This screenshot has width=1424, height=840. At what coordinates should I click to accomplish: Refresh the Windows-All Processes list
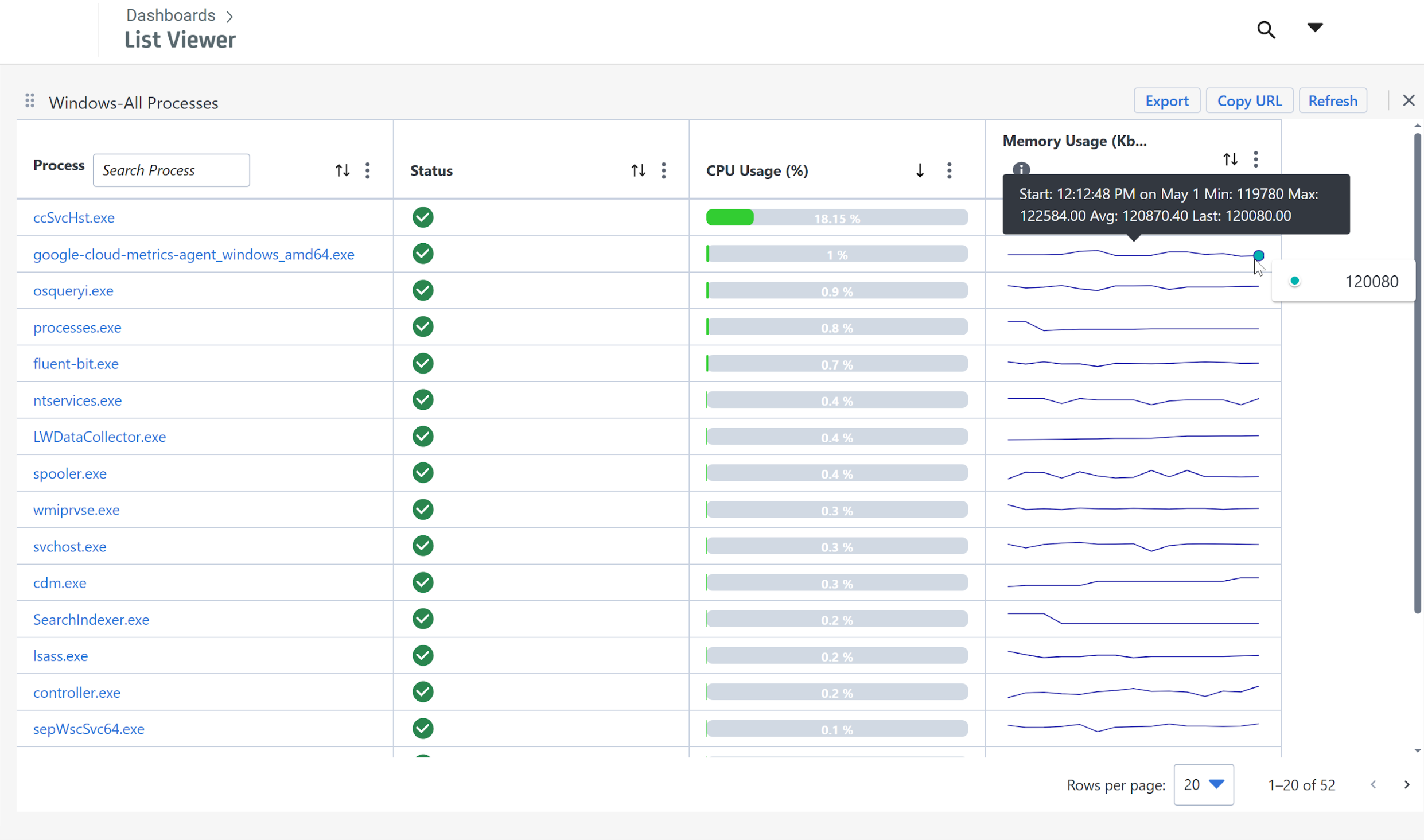pos(1332,100)
